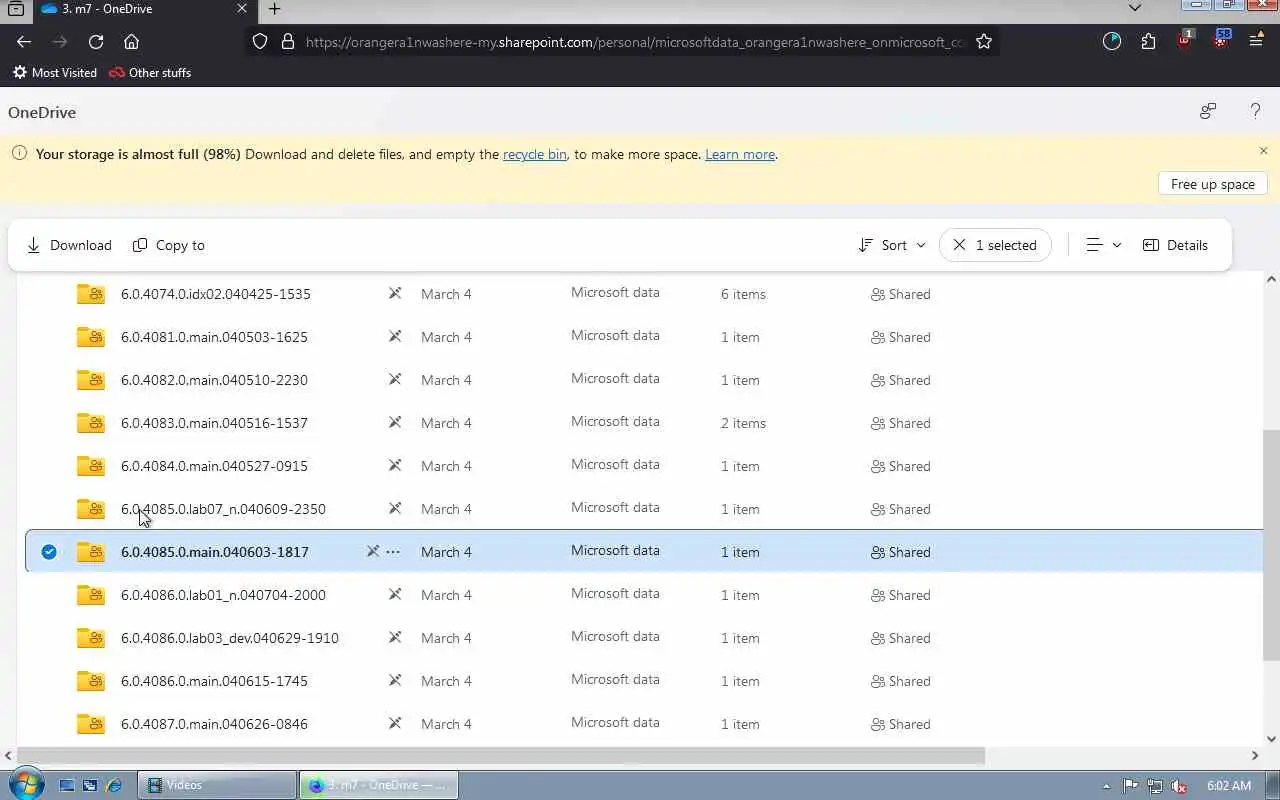Click Shared status of 6.0.4086.0.main.040615-1745
The image size is (1280, 800).
click(x=901, y=681)
